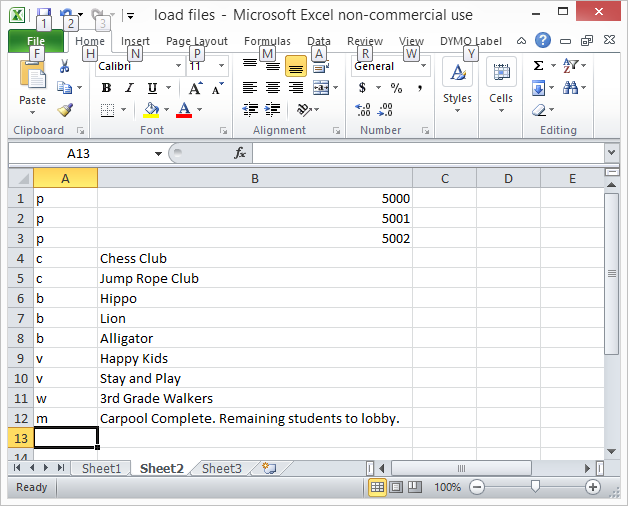Open Excel Help question mark icon
This screenshot has width=628, height=506.
543,41
